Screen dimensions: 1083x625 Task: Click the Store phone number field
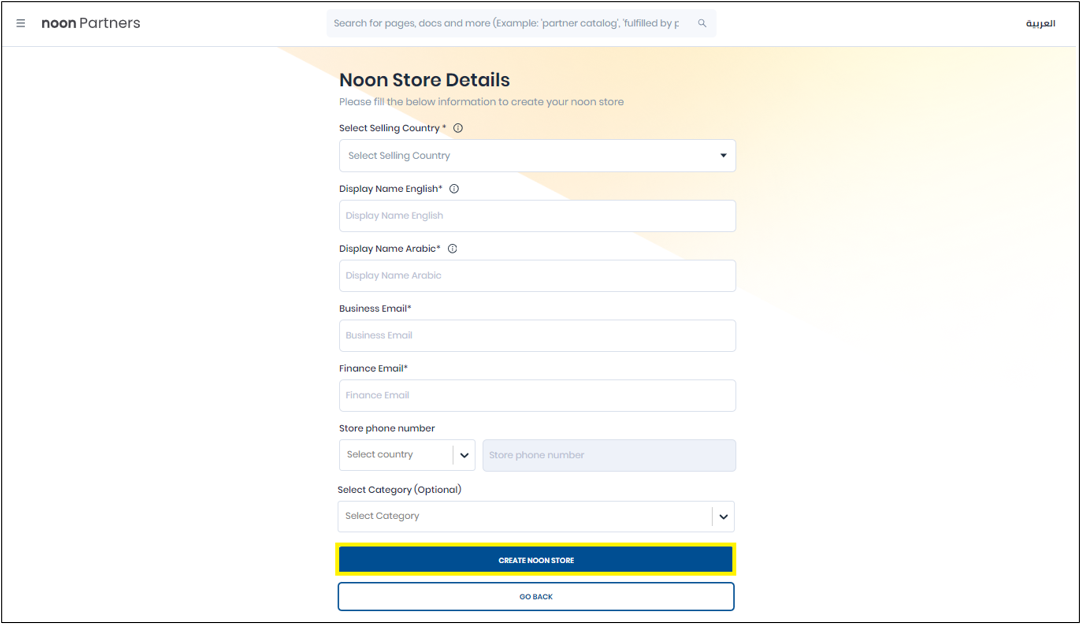click(x=608, y=456)
